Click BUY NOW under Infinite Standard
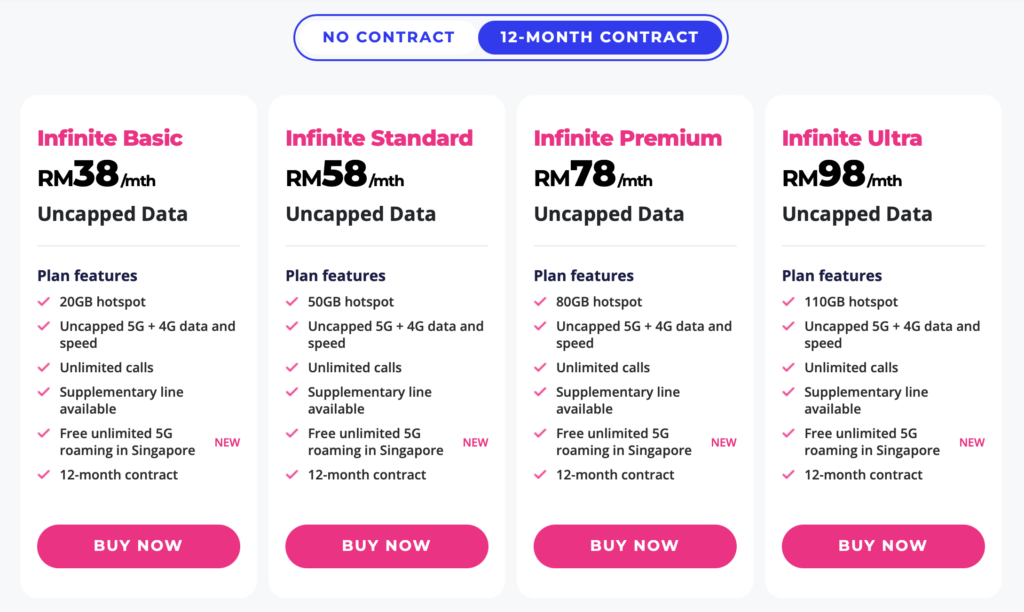This screenshot has height=612, width=1024. (x=386, y=546)
